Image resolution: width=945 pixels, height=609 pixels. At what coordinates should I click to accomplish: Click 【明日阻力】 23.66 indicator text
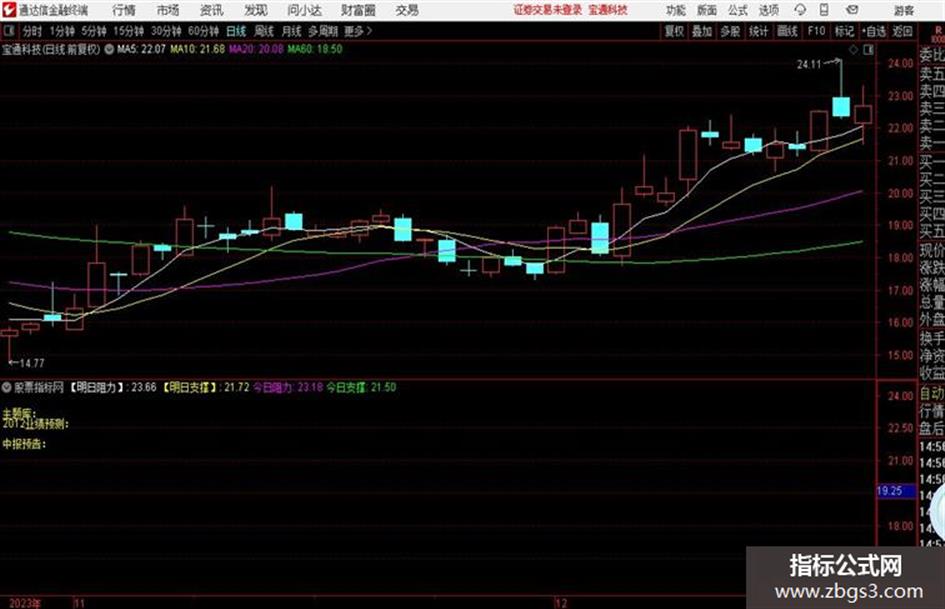(x=113, y=387)
